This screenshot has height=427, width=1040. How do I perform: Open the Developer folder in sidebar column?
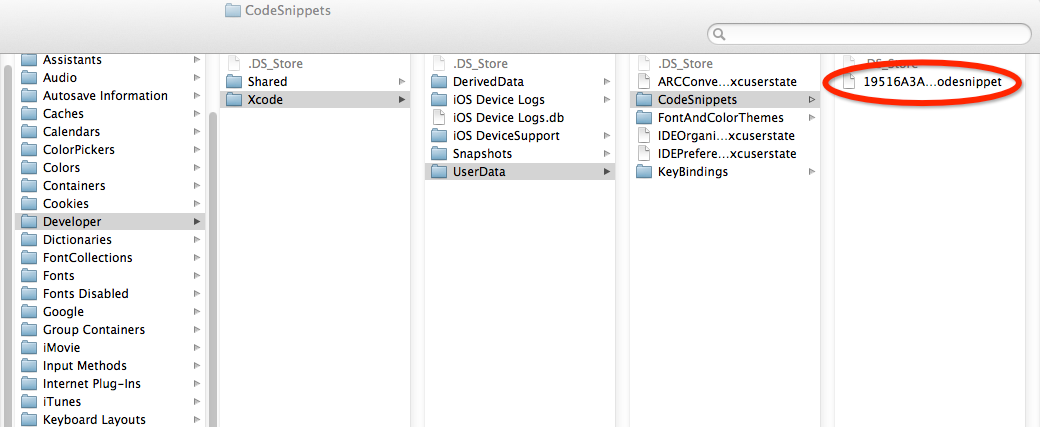click(110, 221)
